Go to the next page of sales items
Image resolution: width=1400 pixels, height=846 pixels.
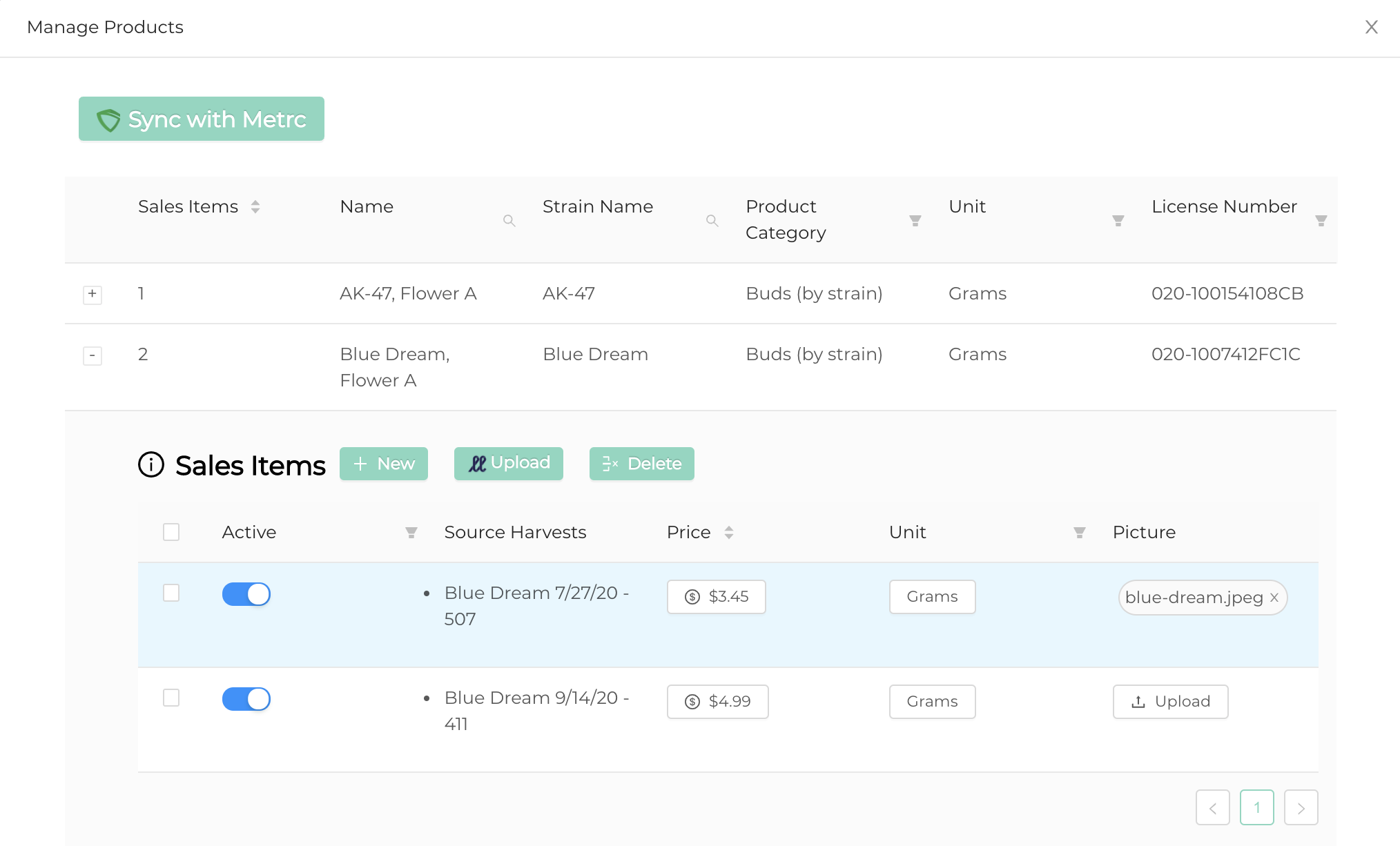click(x=1301, y=807)
